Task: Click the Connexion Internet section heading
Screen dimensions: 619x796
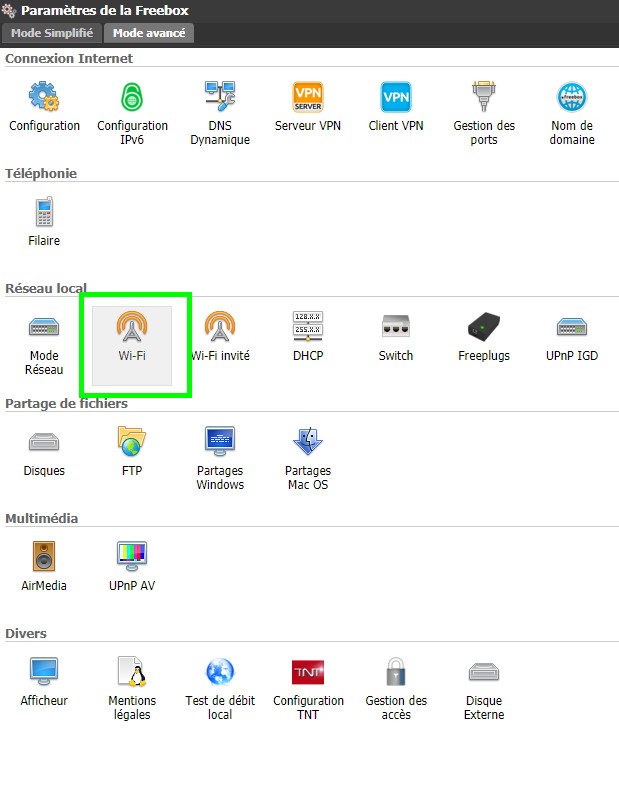Action: click(69, 58)
